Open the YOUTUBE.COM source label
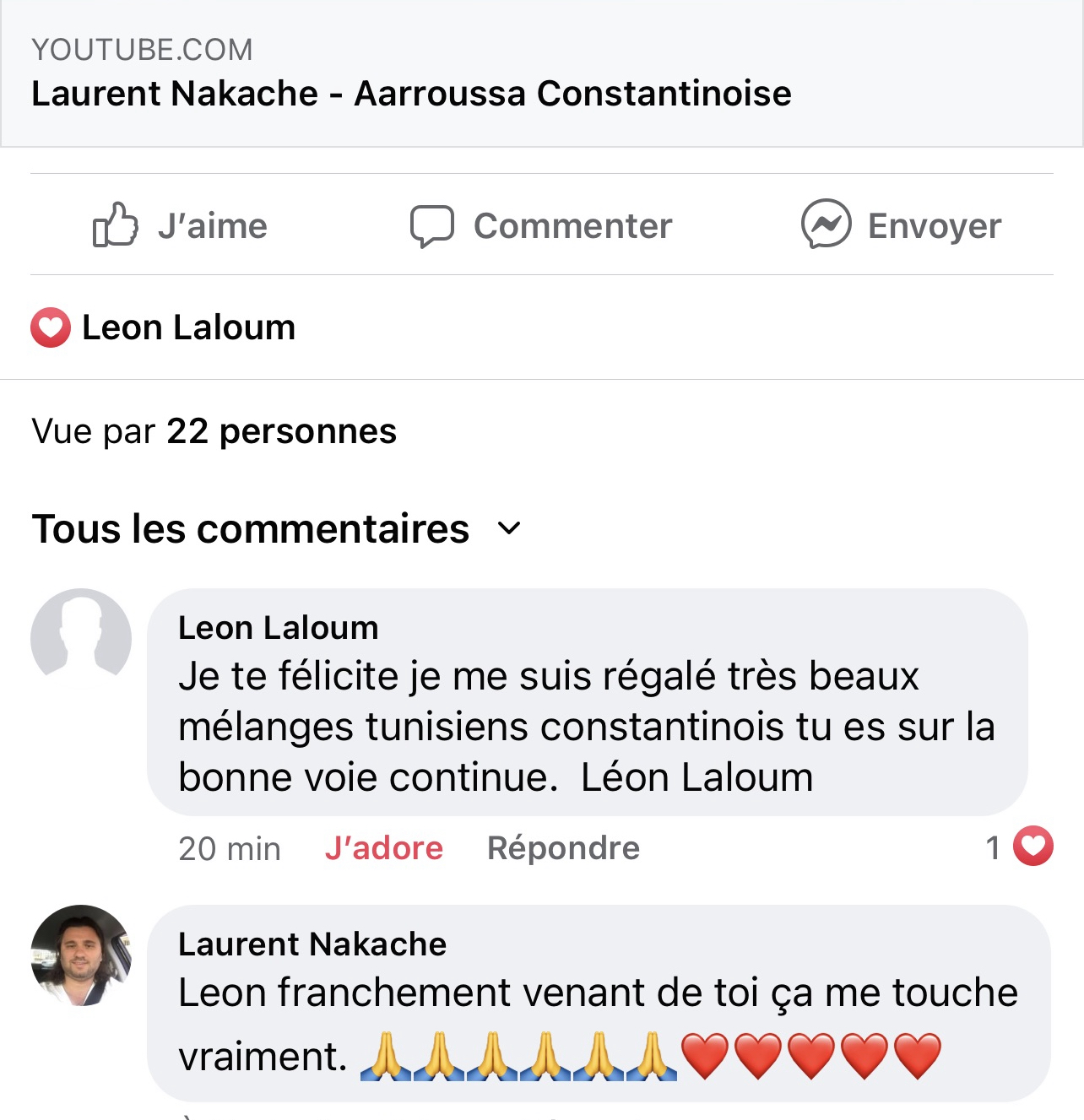This screenshot has height=1120, width=1084. pyautogui.click(x=142, y=50)
